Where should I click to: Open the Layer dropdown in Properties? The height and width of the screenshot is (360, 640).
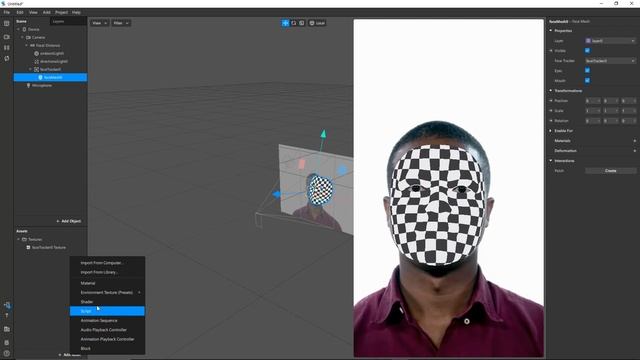pyautogui.click(x=611, y=41)
